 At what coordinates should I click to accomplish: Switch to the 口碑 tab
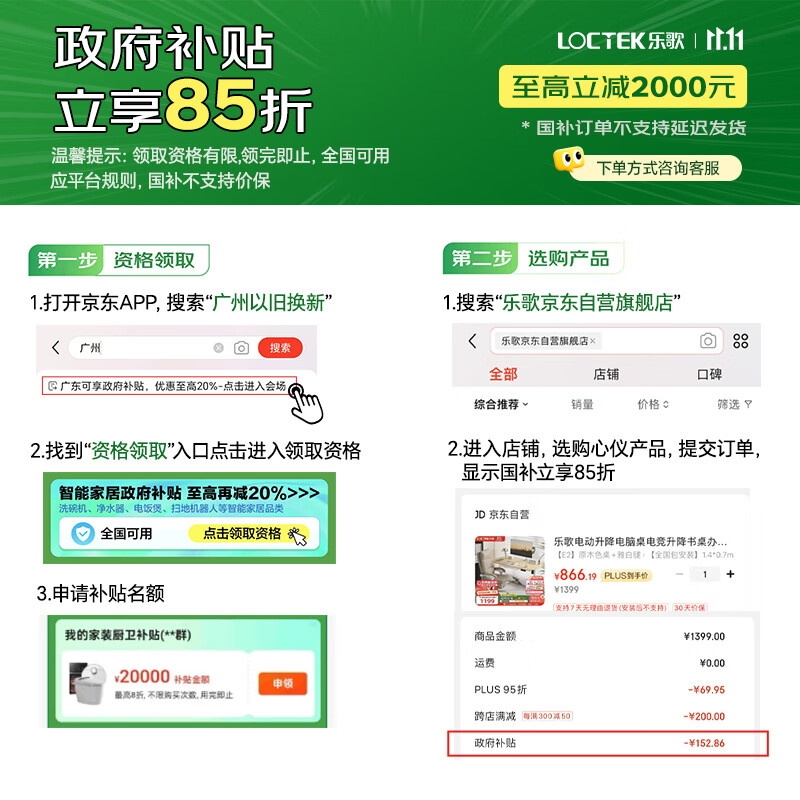pos(709,374)
